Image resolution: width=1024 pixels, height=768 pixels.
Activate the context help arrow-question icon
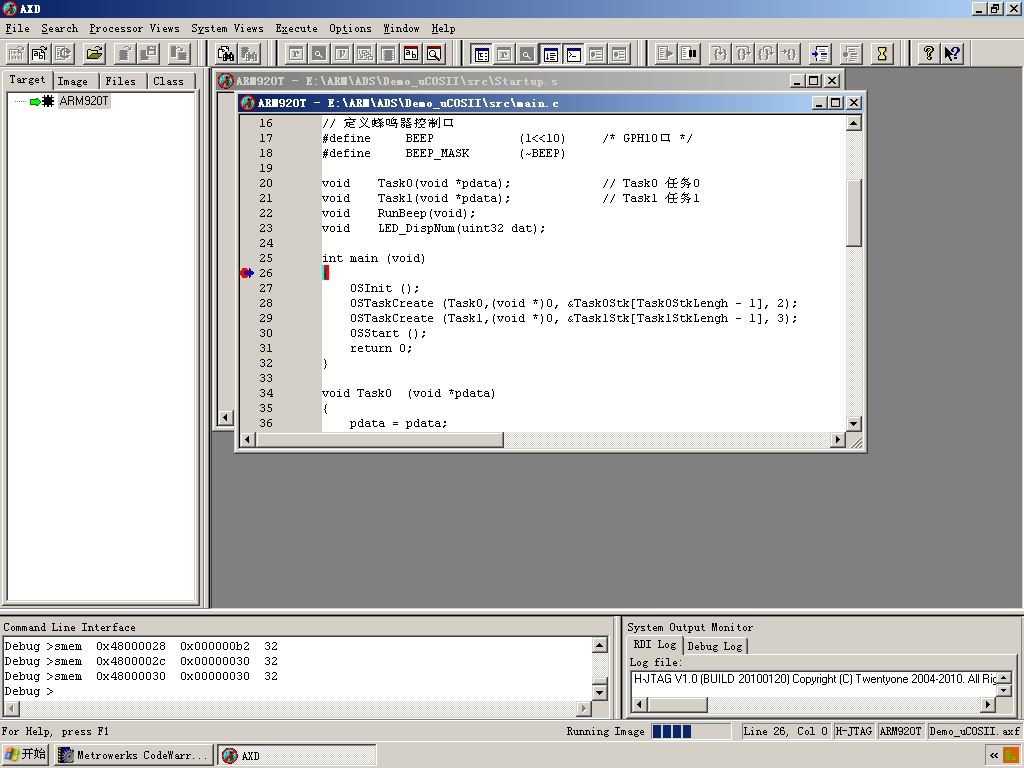click(x=952, y=54)
